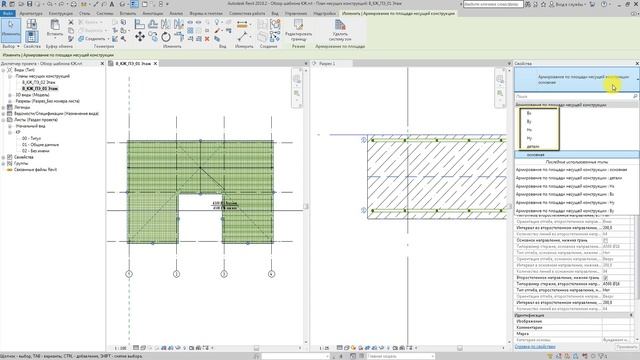Select type 'детали' in type list
This screenshot has height=360, width=640.
point(533,147)
